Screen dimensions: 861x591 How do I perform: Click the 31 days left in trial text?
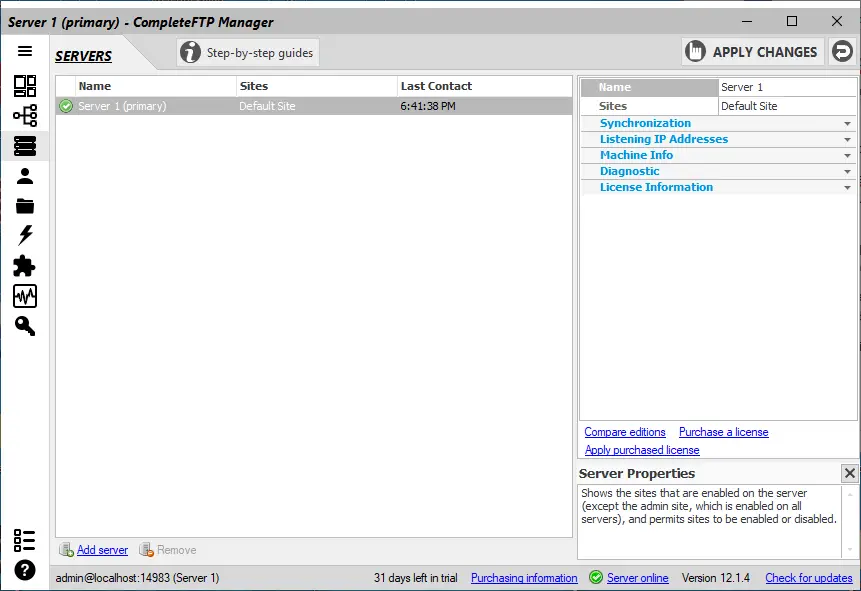pos(416,578)
